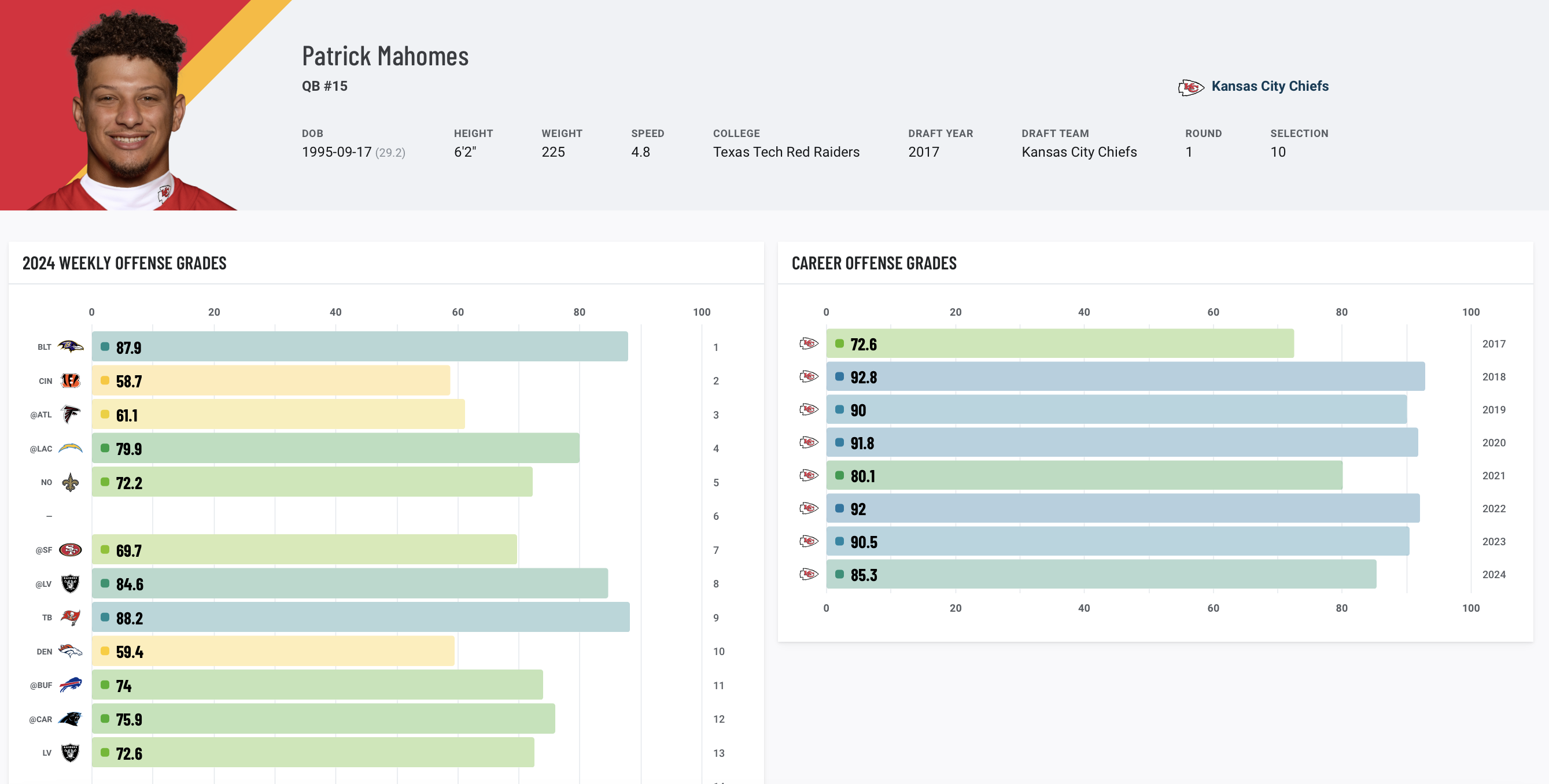
Task: Select the 88.2 grade bar versus TB
Action: [x=361, y=617]
